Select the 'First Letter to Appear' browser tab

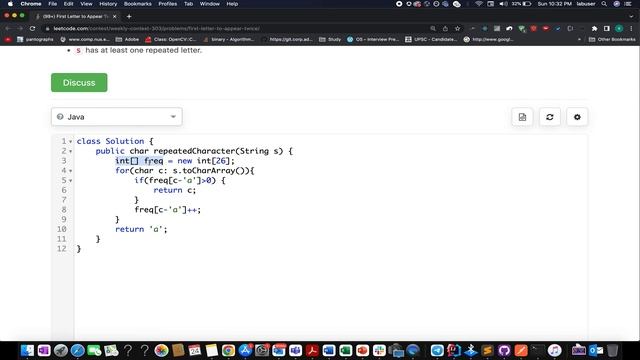coord(76,16)
